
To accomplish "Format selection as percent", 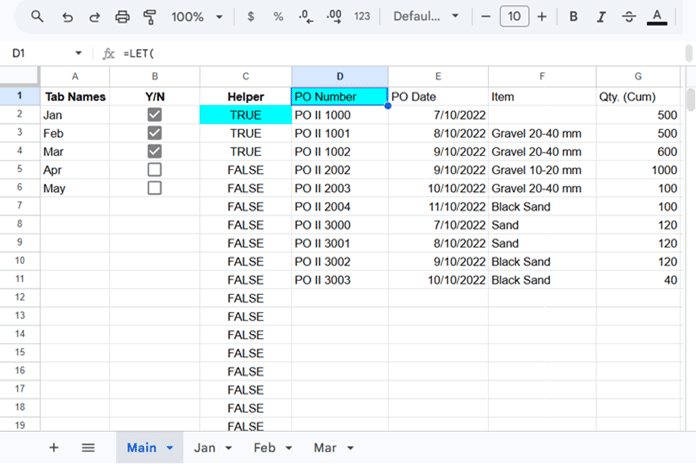I will pos(278,17).
